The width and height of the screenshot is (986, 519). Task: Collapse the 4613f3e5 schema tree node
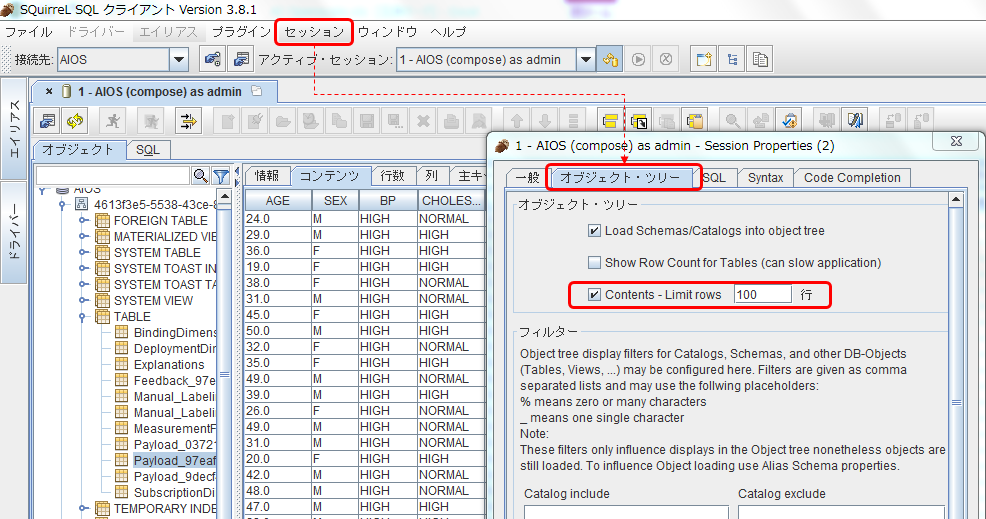62,204
